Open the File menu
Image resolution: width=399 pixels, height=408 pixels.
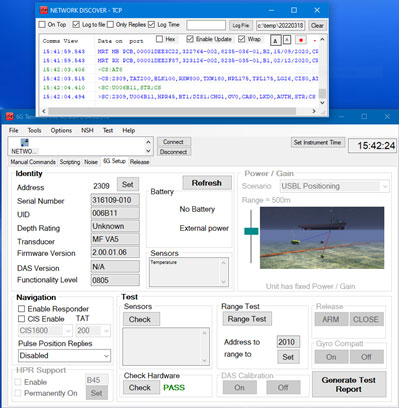[x=14, y=130]
